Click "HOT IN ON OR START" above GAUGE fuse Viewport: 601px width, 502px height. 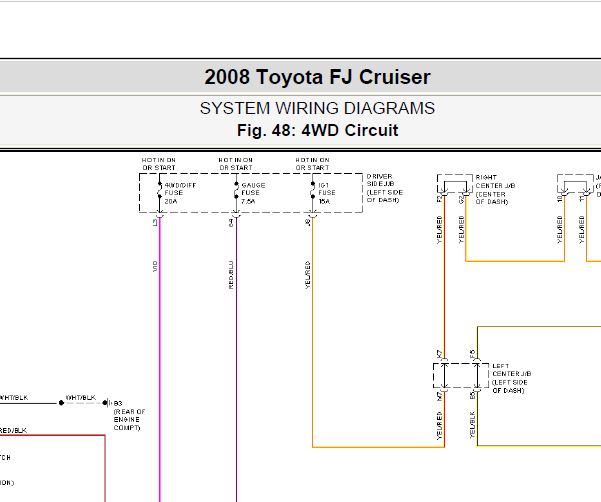236,164
